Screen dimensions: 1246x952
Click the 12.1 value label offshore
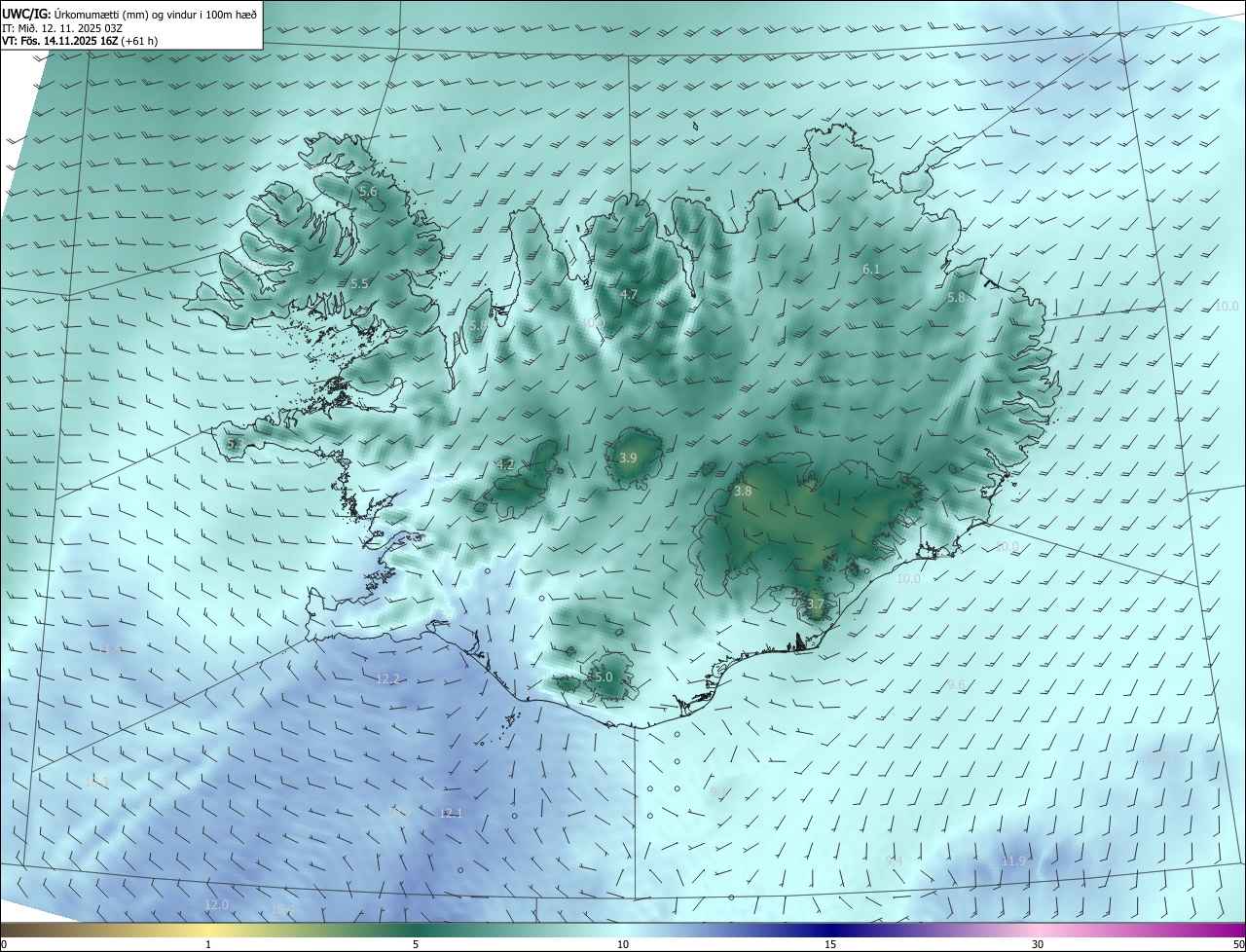click(451, 813)
